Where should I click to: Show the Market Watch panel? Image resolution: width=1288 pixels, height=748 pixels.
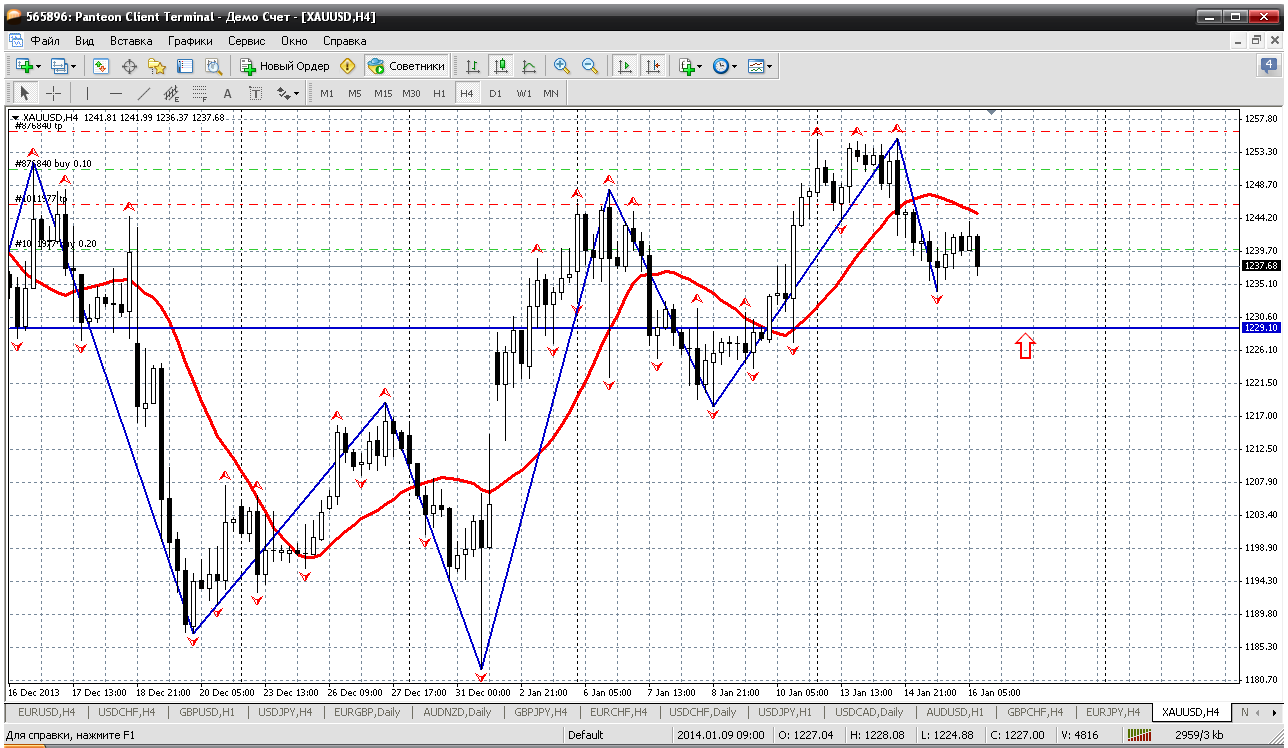pyautogui.click(x=101, y=66)
